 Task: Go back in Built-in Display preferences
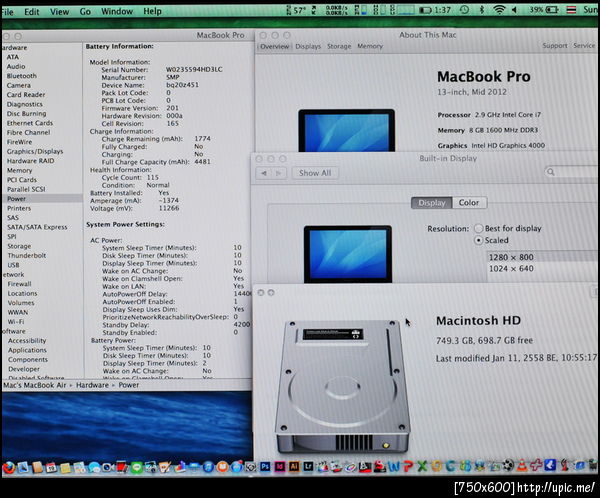264,173
